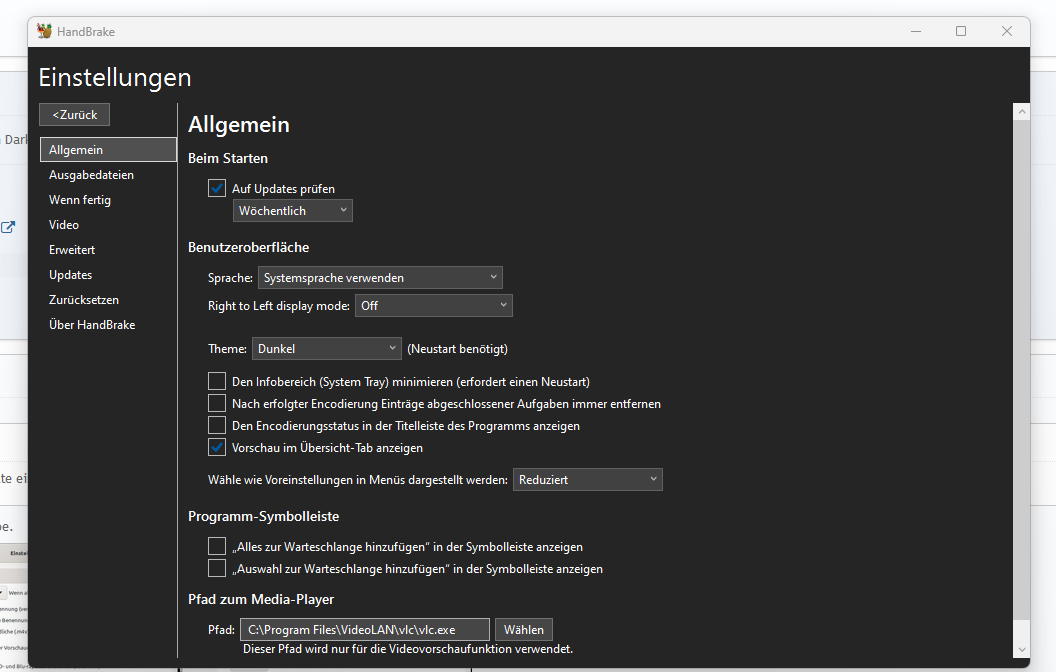Screen dimensions: 1056x672
Task: Toggle 'Auf Updates prüfen' checkbox
Action: pyautogui.click(x=217, y=188)
